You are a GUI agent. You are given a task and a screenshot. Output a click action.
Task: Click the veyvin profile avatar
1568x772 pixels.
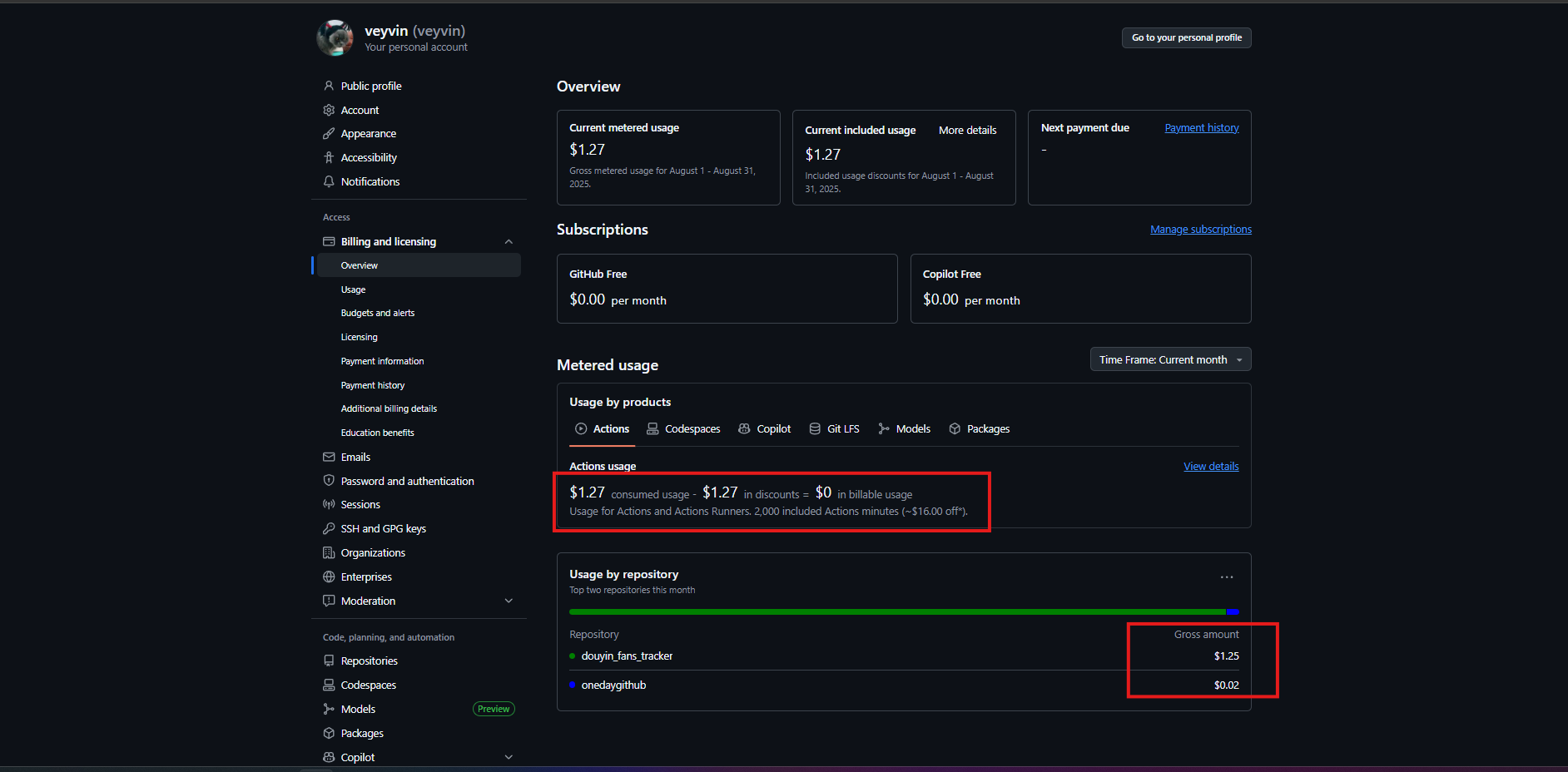pyautogui.click(x=335, y=38)
